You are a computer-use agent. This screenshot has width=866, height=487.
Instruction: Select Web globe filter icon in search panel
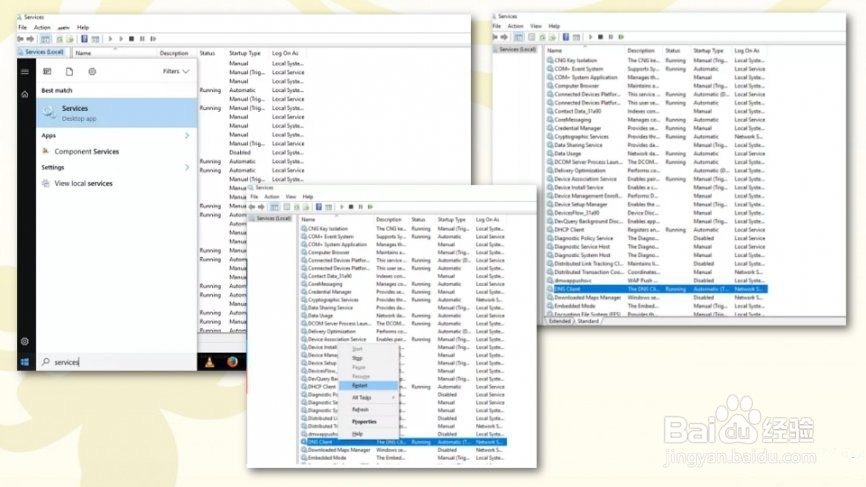(92, 71)
